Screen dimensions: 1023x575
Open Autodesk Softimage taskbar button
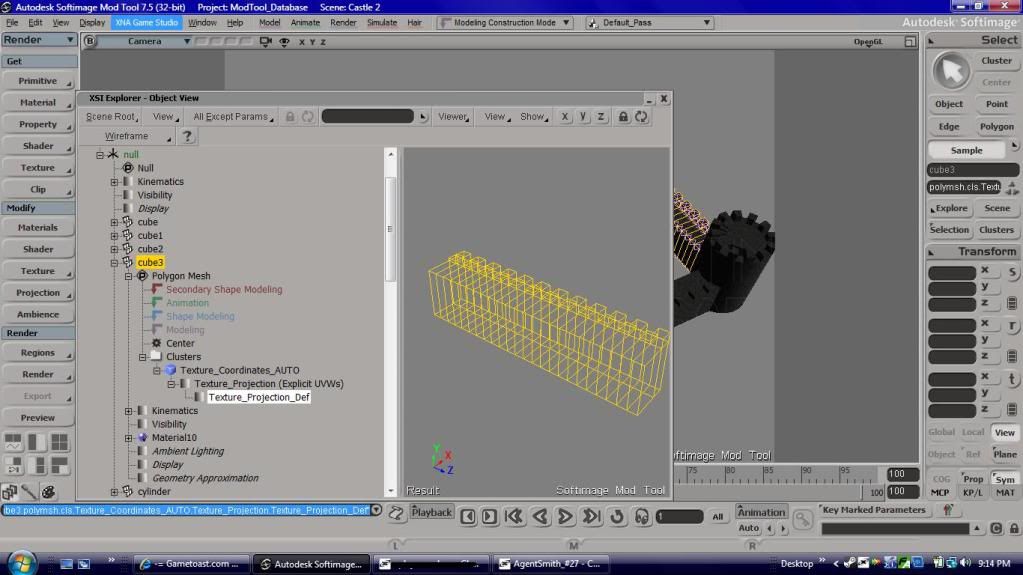[x=311, y=564]
